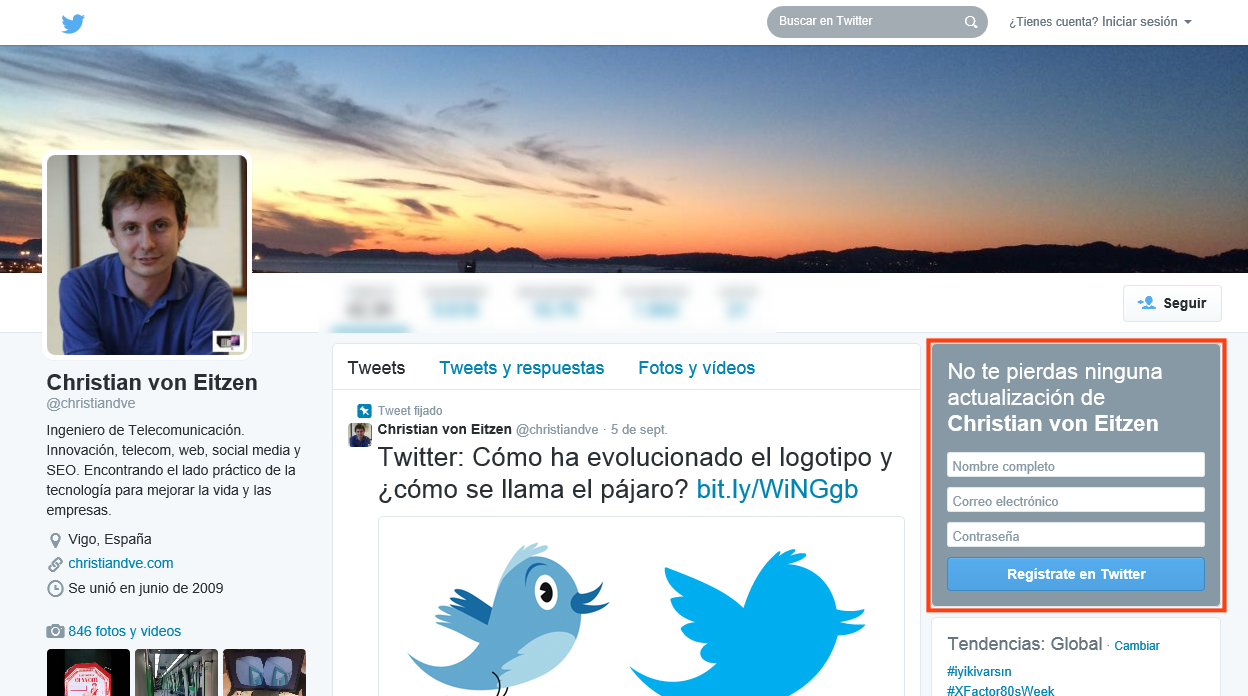Open Christian von Eitzen's profile photo
This screenshot has width=1248, height=696.
(x=147, y=255)
